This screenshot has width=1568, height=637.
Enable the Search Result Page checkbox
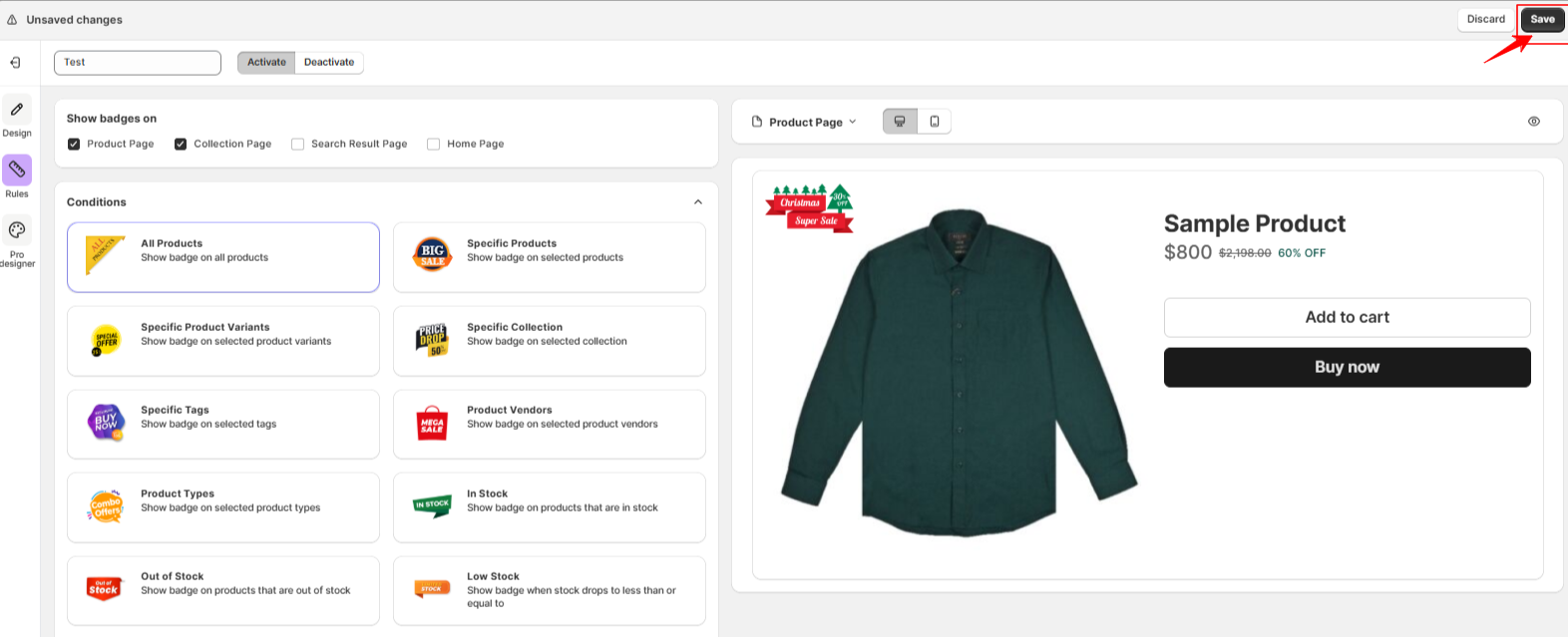[297, 145]
